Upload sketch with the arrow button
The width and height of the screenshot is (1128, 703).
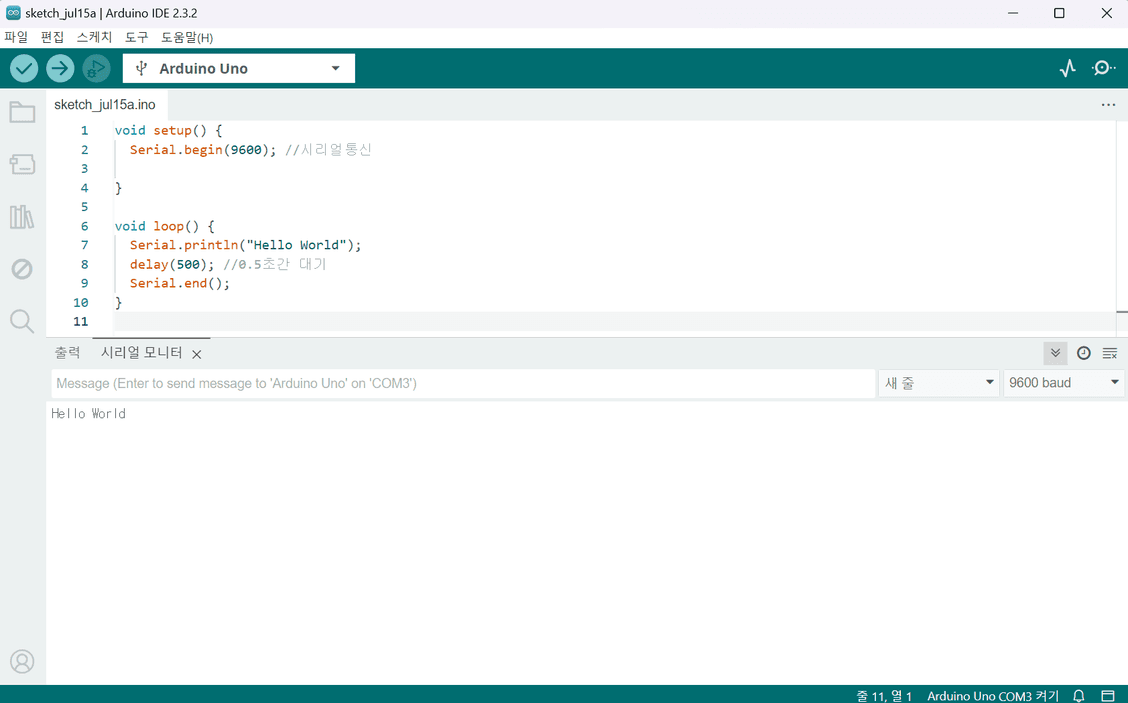(60, 68)
